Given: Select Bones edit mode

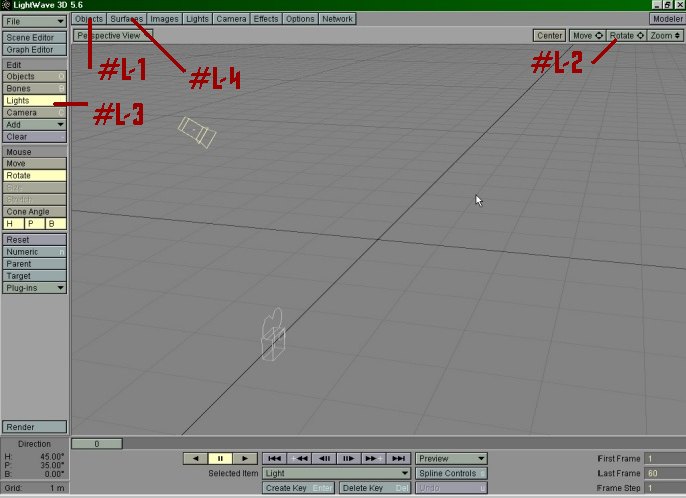Looking at the screenshot, I should click(x=35, y=88).
